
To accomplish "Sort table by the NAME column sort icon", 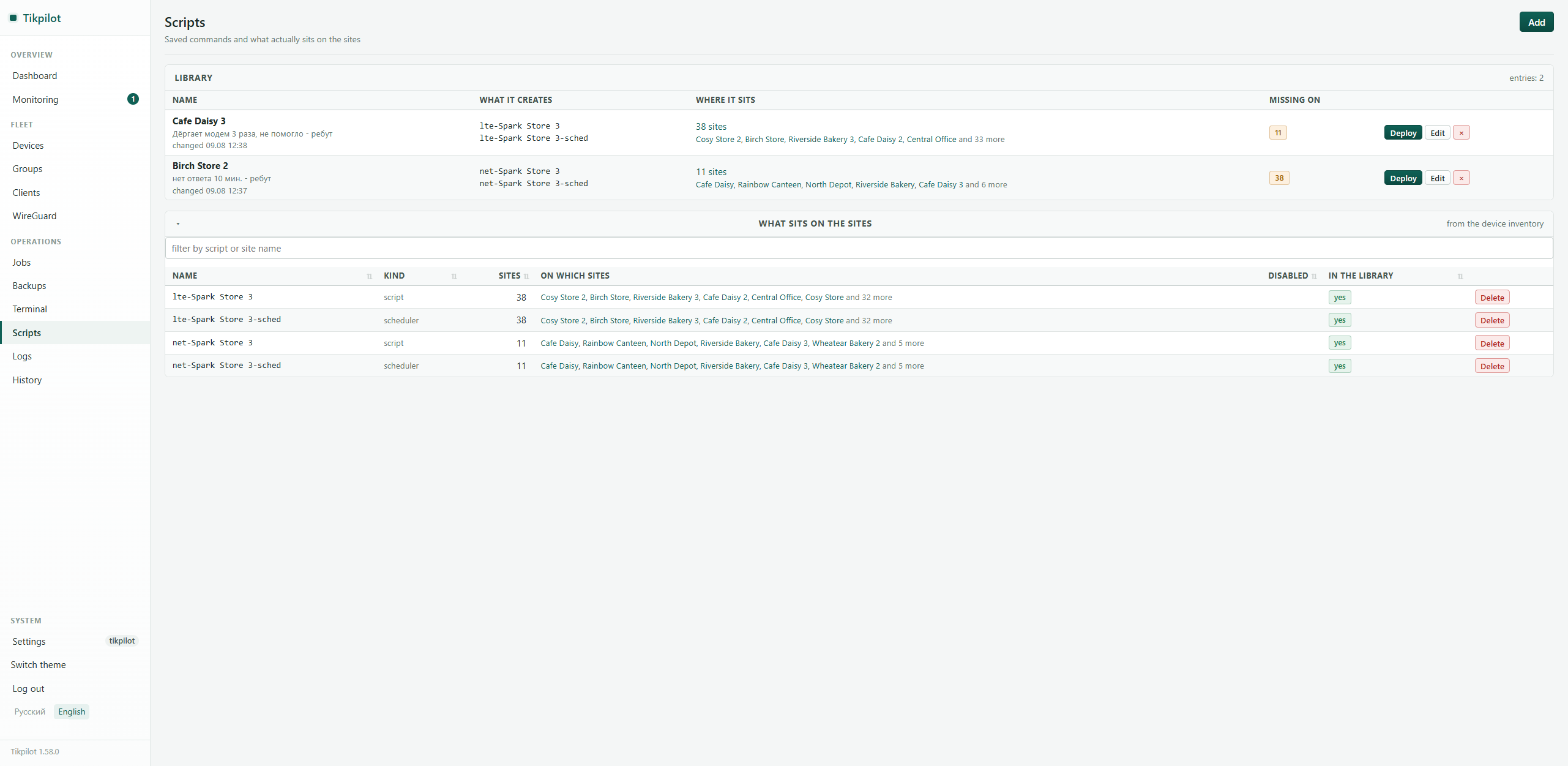I will pyautogui.click(x=369, y=276).
